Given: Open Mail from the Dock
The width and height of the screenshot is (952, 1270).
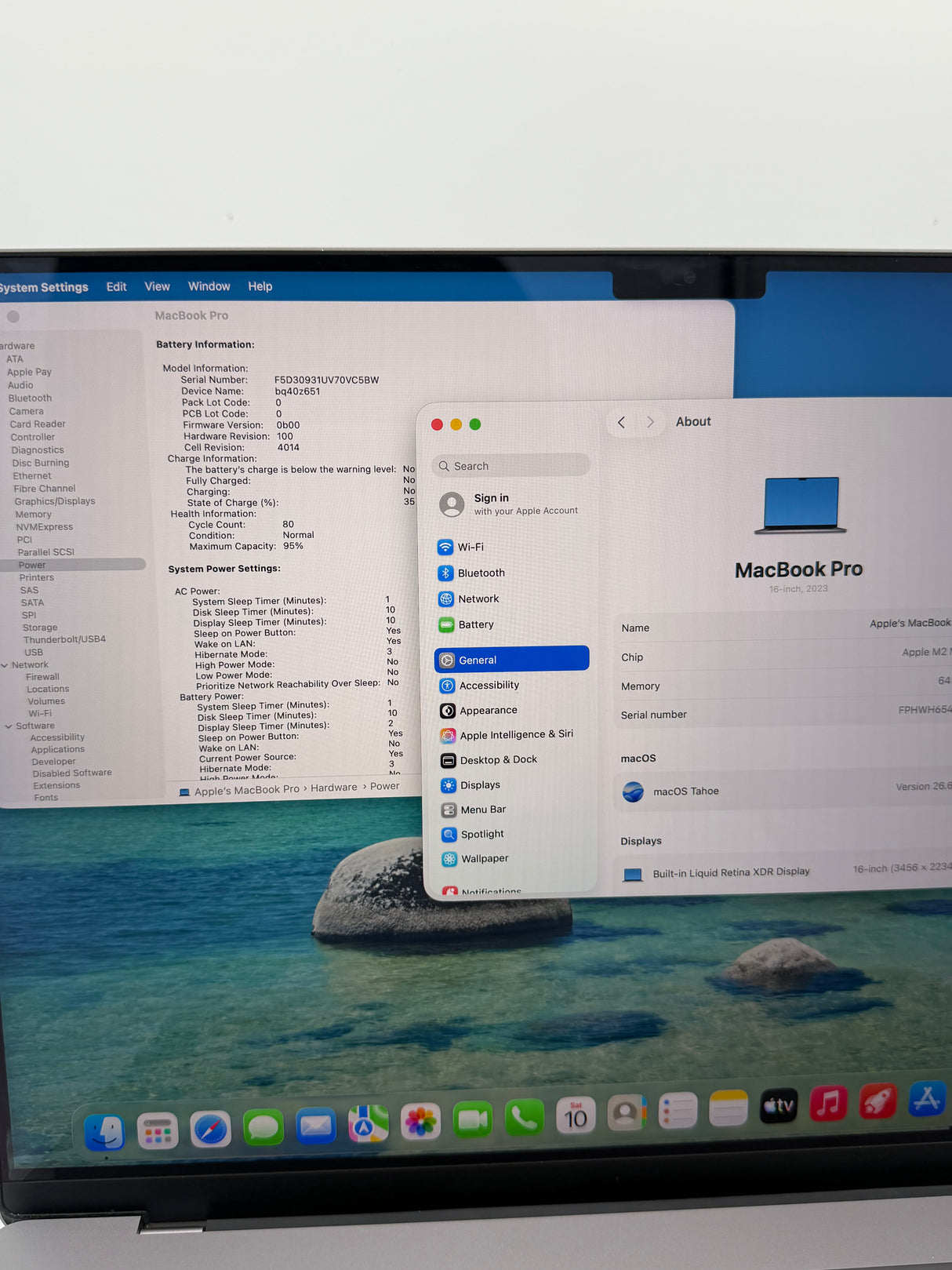Looking at the screenshot, I should 316,1126.
